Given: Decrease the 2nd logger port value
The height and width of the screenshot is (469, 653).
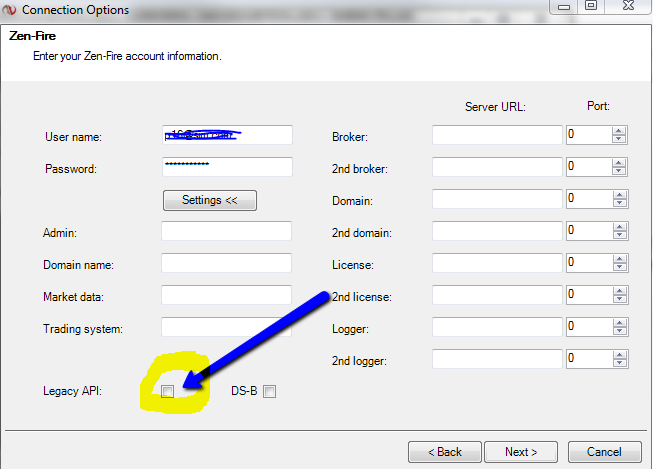Looking at the screenshot, I should click(x=620, y=363).
